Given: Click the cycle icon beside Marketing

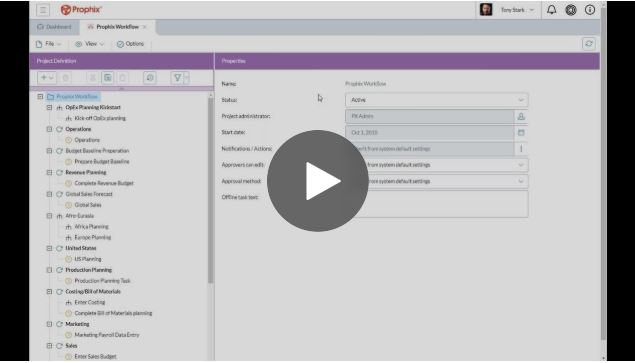Looking at the screenshot, I should tap(60, 324).
